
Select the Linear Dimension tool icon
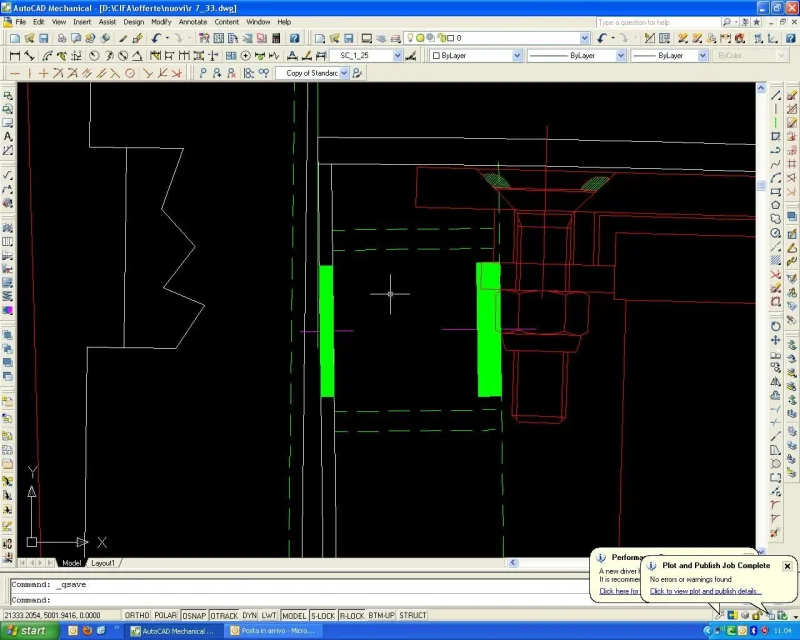pyautogui.click(x=15, y=56)
